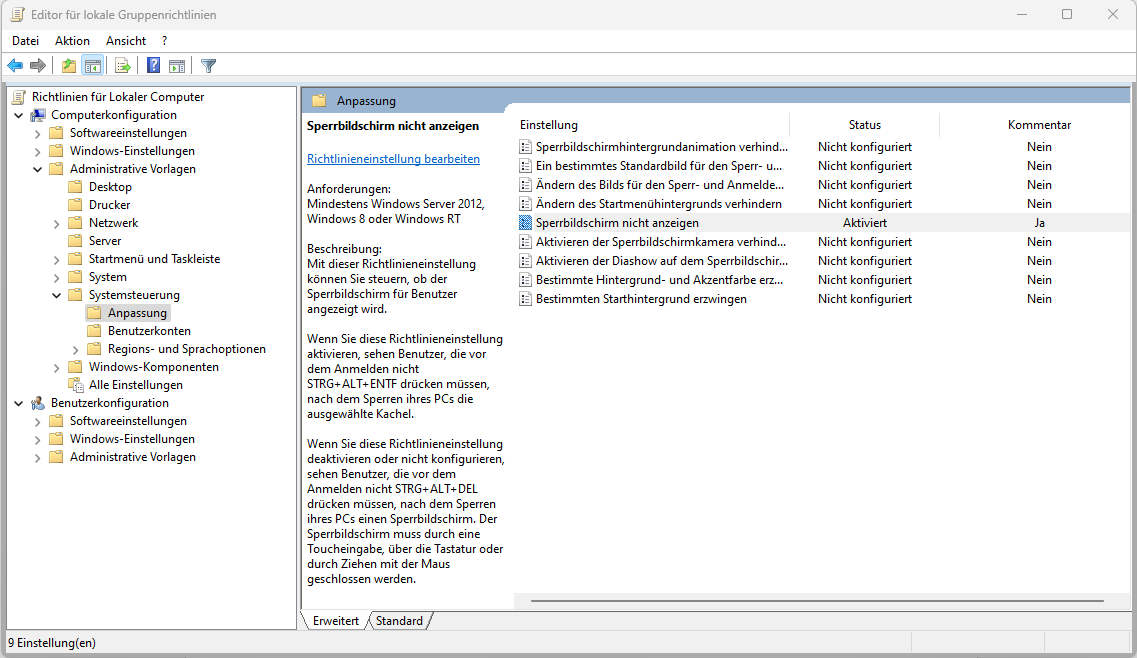
Task: Switch to the Erweitert tab
Action: tap(336, 621)
